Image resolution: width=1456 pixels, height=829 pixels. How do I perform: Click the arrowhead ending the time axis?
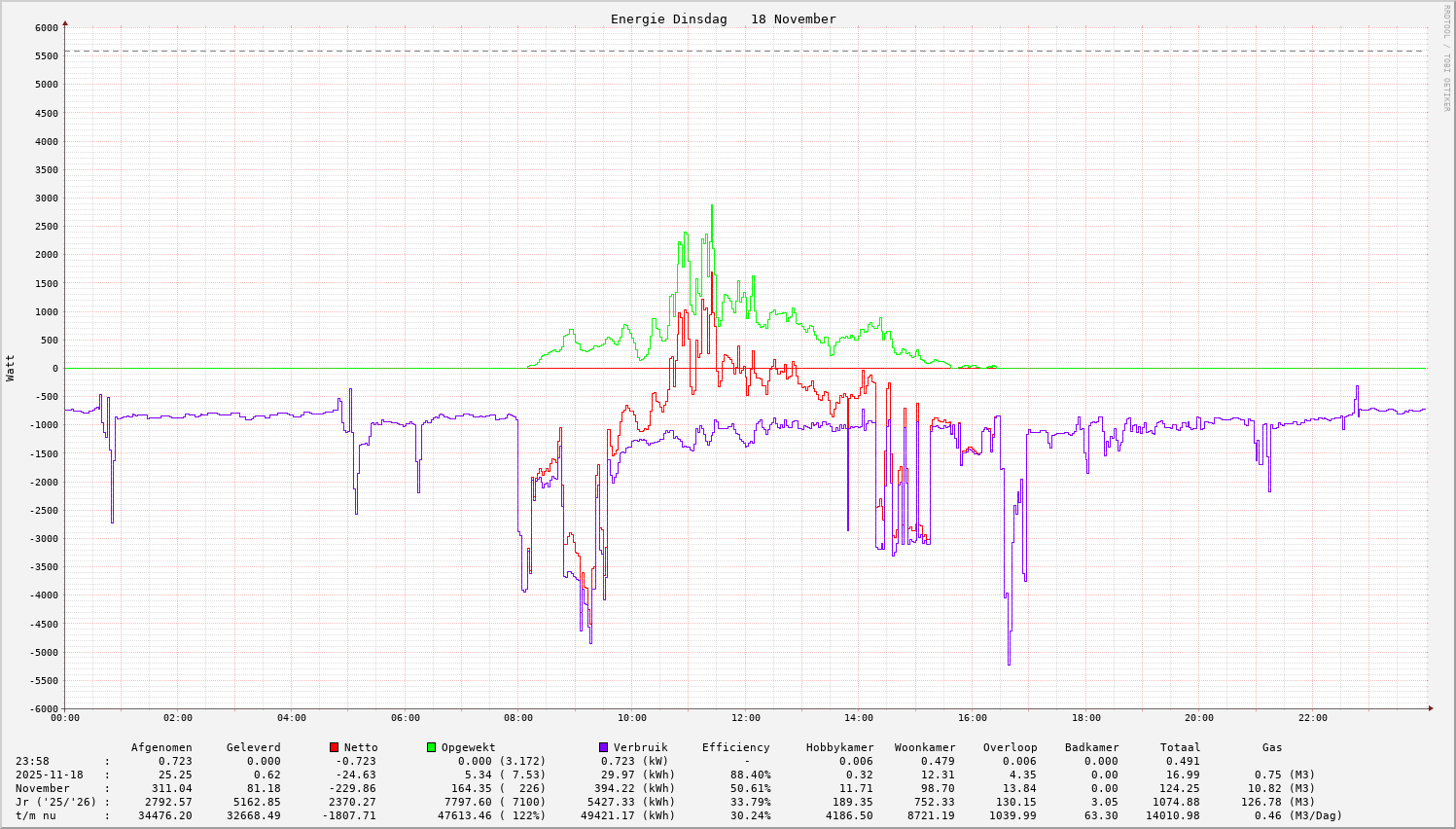(x=1430, y=708)
